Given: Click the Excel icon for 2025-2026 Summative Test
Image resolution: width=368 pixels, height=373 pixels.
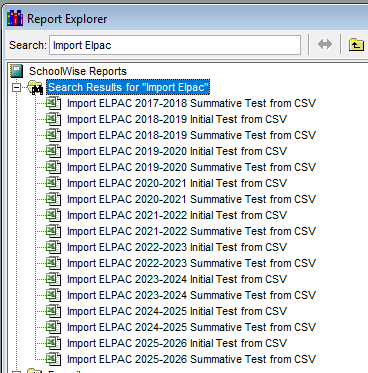Looking at the screenshot, I should pyautogui.click(x=53, y=359).
